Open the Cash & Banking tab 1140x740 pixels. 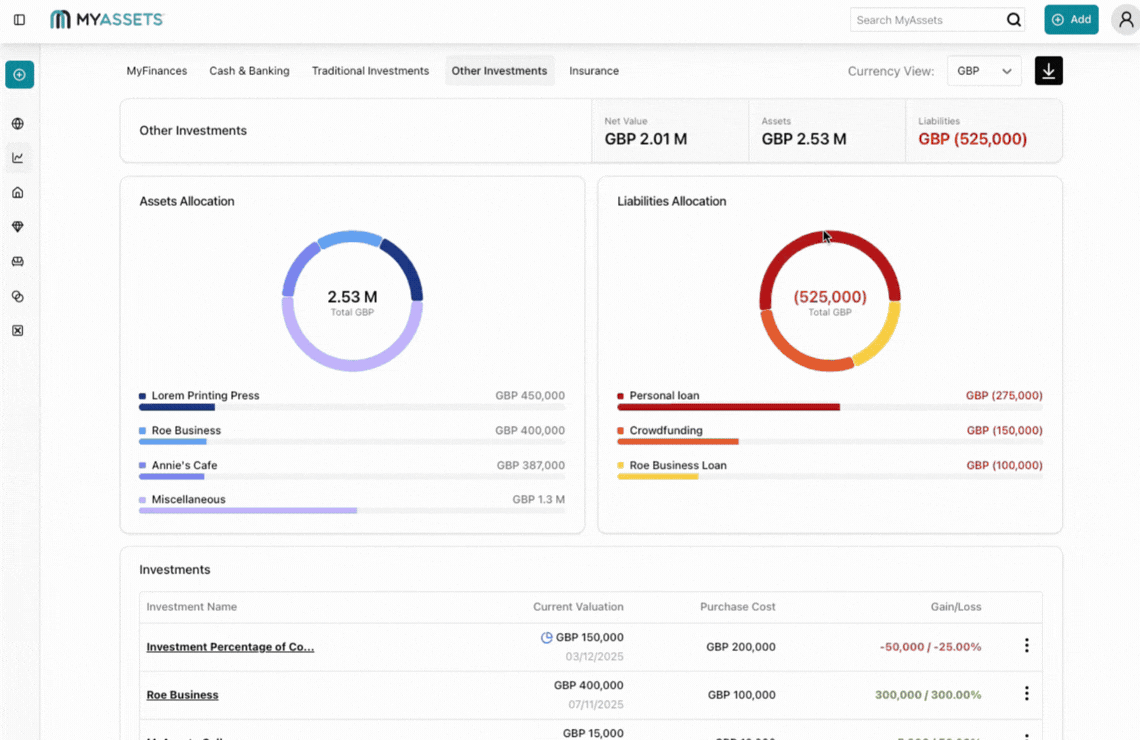(x=249, y=70)
